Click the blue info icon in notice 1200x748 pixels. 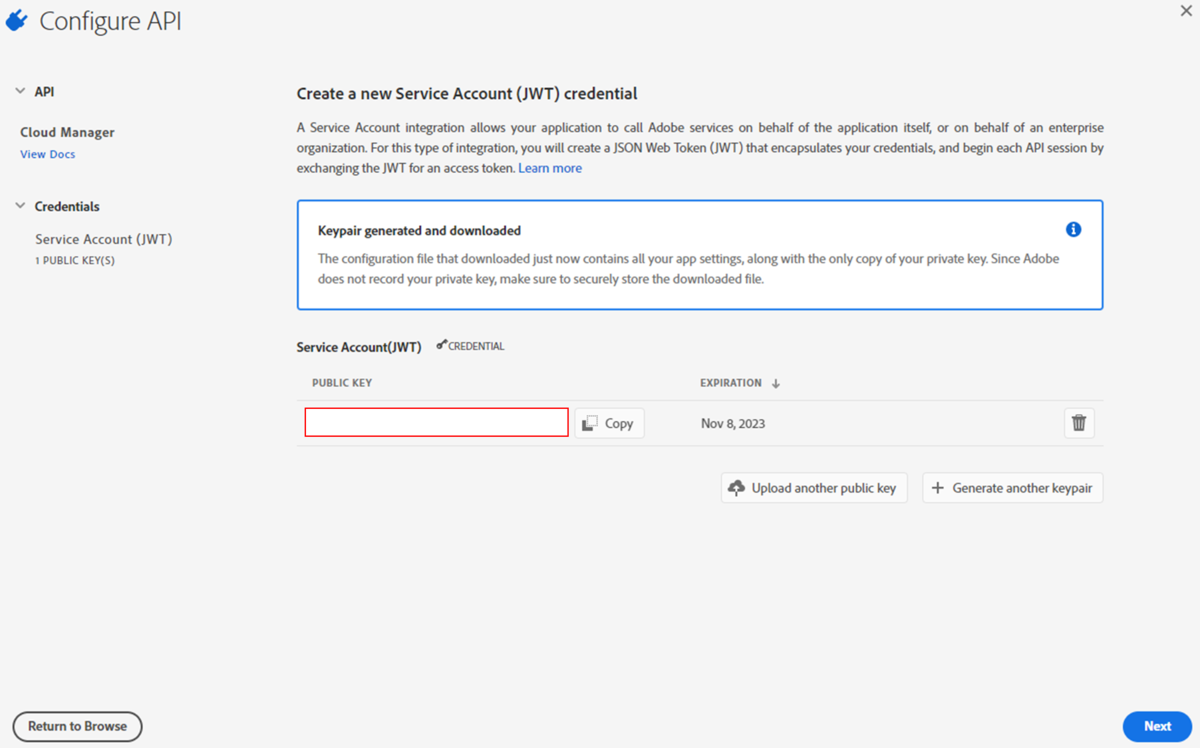[1073, 229]
